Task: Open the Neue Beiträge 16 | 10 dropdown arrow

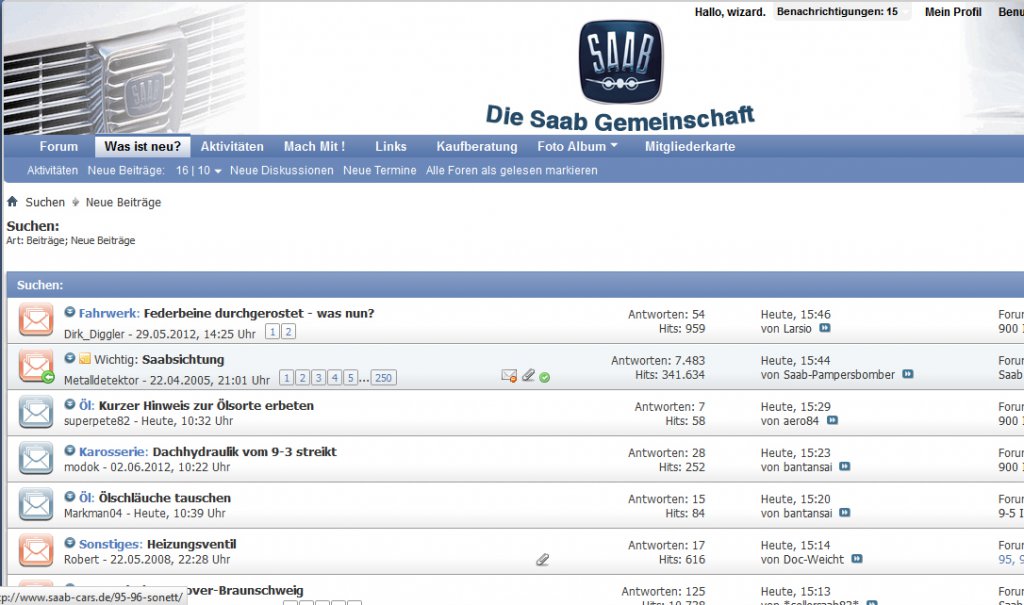Action: 217,171
